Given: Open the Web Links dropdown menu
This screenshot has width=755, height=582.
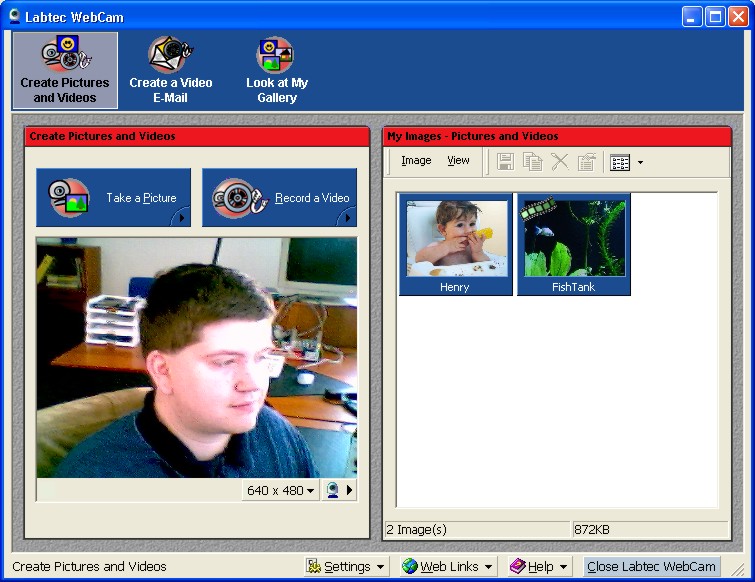Looking at the screenshot, I should coord(448,567).
